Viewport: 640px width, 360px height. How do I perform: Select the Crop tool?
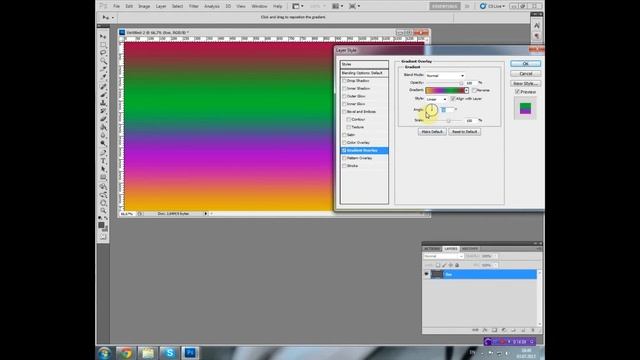103,69
